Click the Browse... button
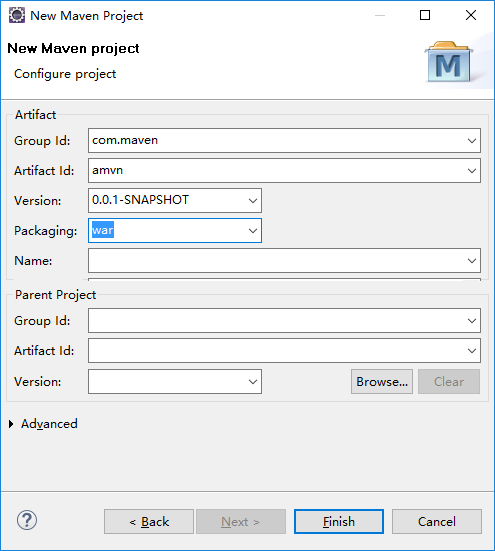The width and height of the screenshot is (495, 551). 382,382
